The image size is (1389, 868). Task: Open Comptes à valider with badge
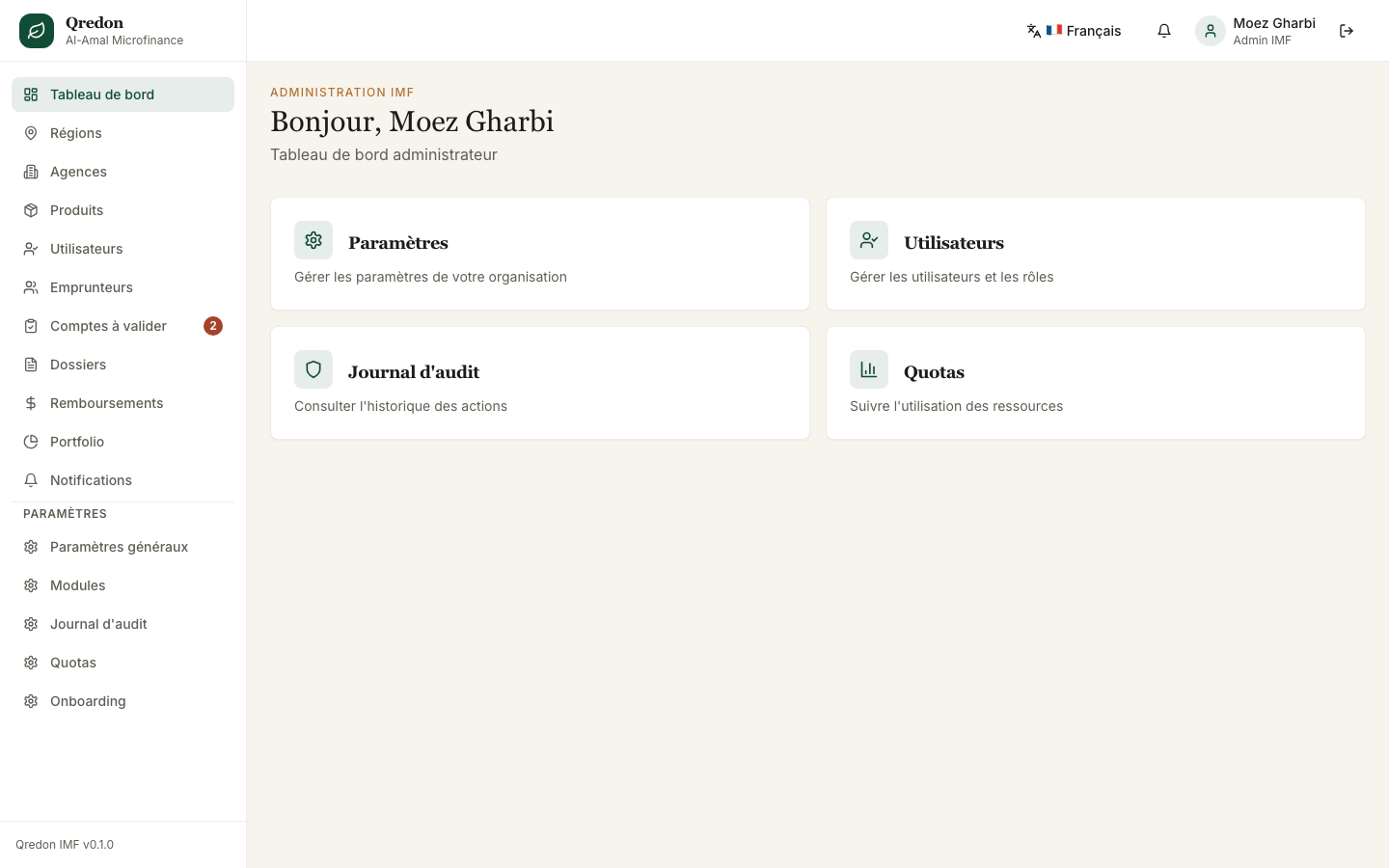(x=123, y=326)
